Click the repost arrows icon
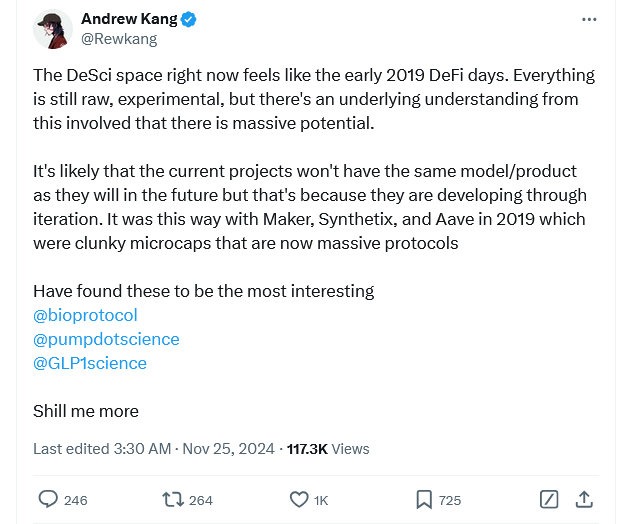 tap(173, 499)
